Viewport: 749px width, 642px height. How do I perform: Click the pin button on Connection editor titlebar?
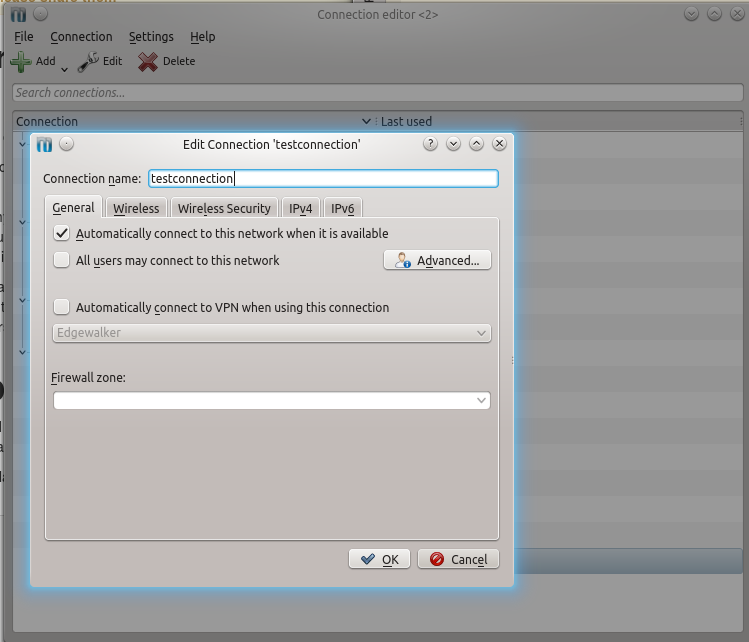[x=41, y=14]
